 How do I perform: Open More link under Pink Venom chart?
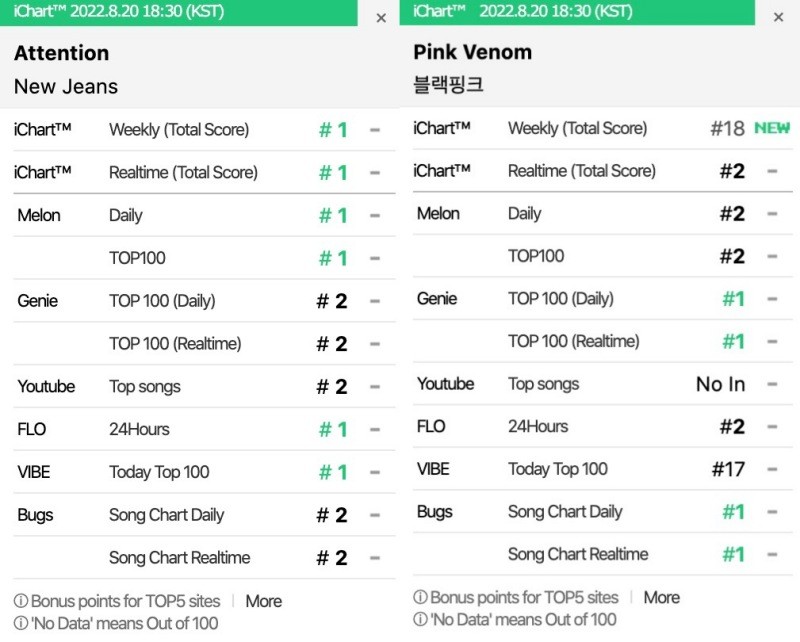[662, 597]
